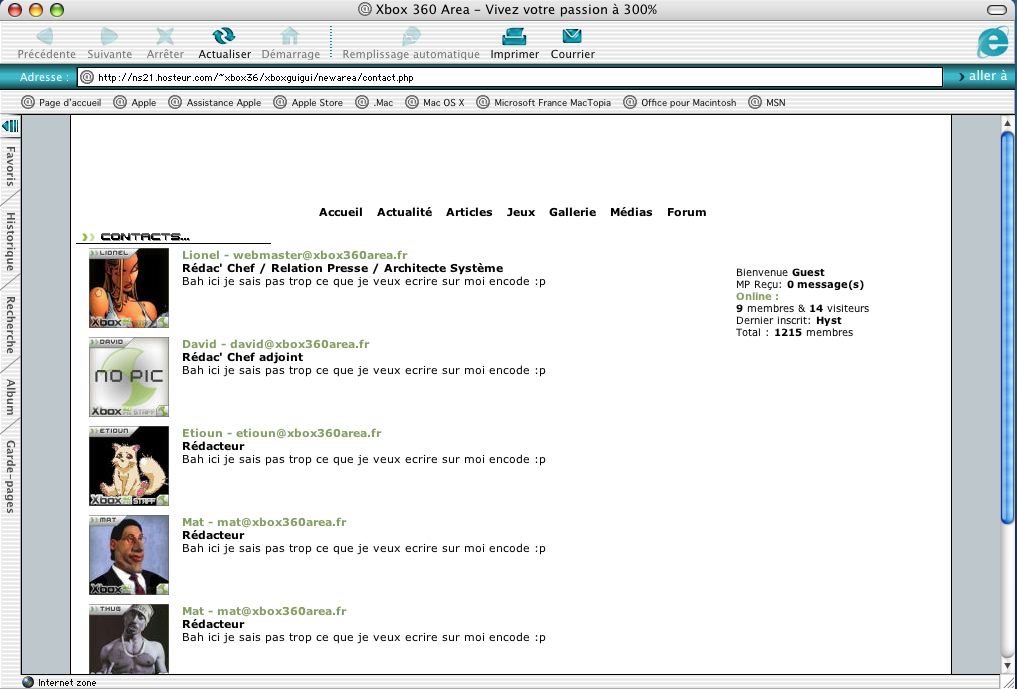Click the 'aller à' go button
1017x689 pixels.
[x=983, y=76]
